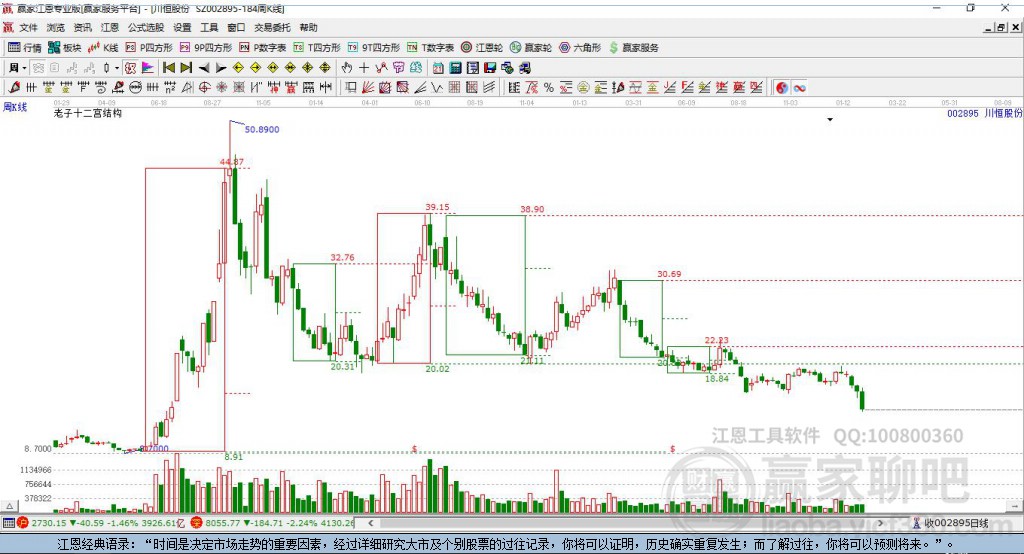1024x554 pixels.
Task: Open the calendar date icon
Action: (x=438, y=68)
